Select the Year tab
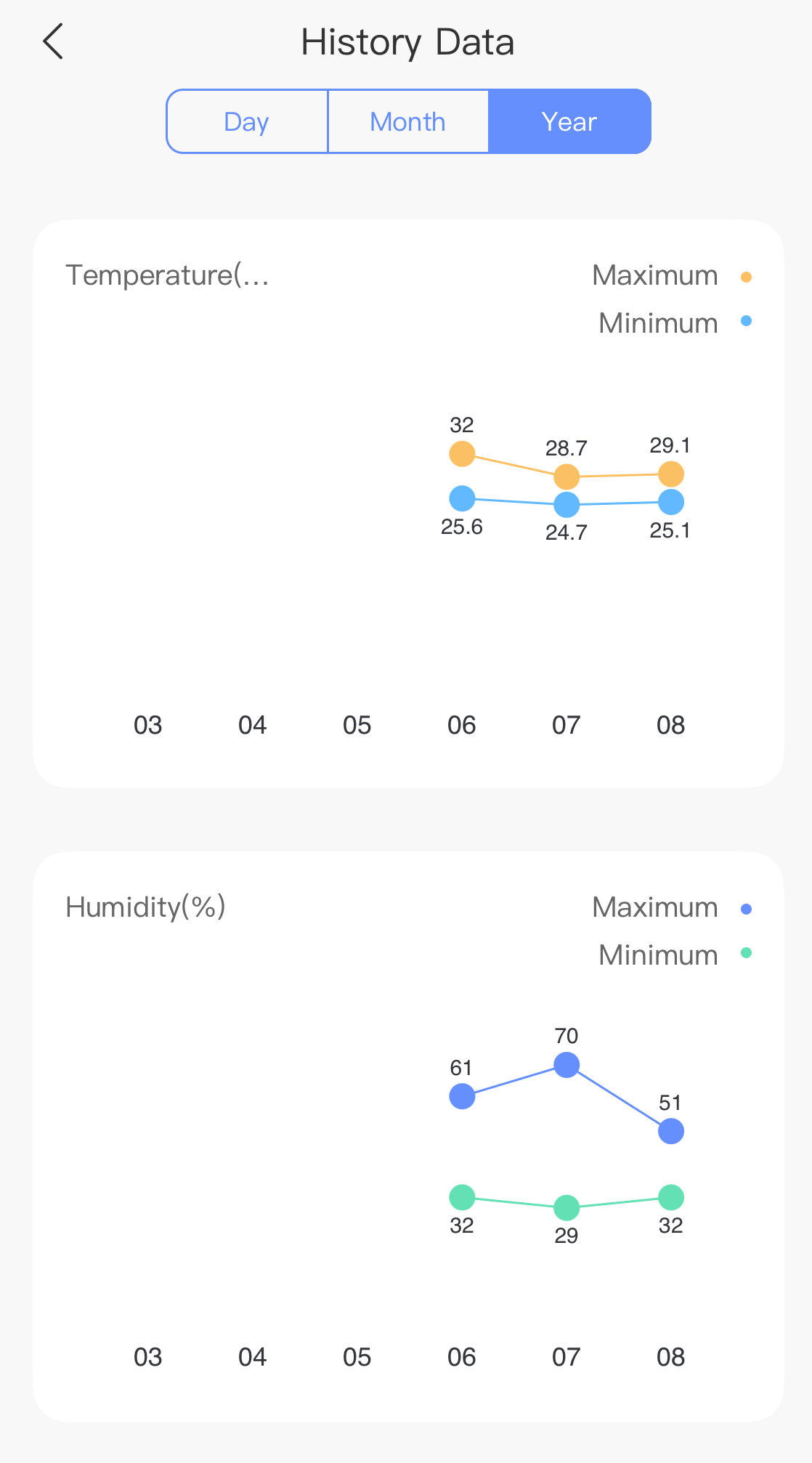The height and width of the screenshot is (1463, 812). point(569,122)
